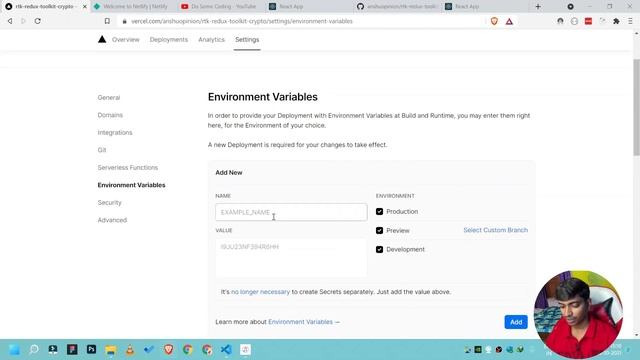Viewport: 640px width, 360px height.
Task: Open Advanced settings in sidebar
Action: [112, 220]
